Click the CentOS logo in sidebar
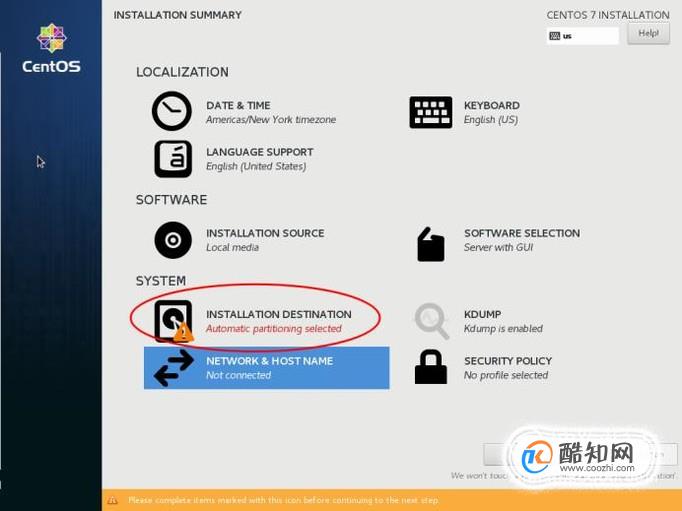Image resolution: width=682 pixels, height=511 pixels. click(x=51, y=48)
